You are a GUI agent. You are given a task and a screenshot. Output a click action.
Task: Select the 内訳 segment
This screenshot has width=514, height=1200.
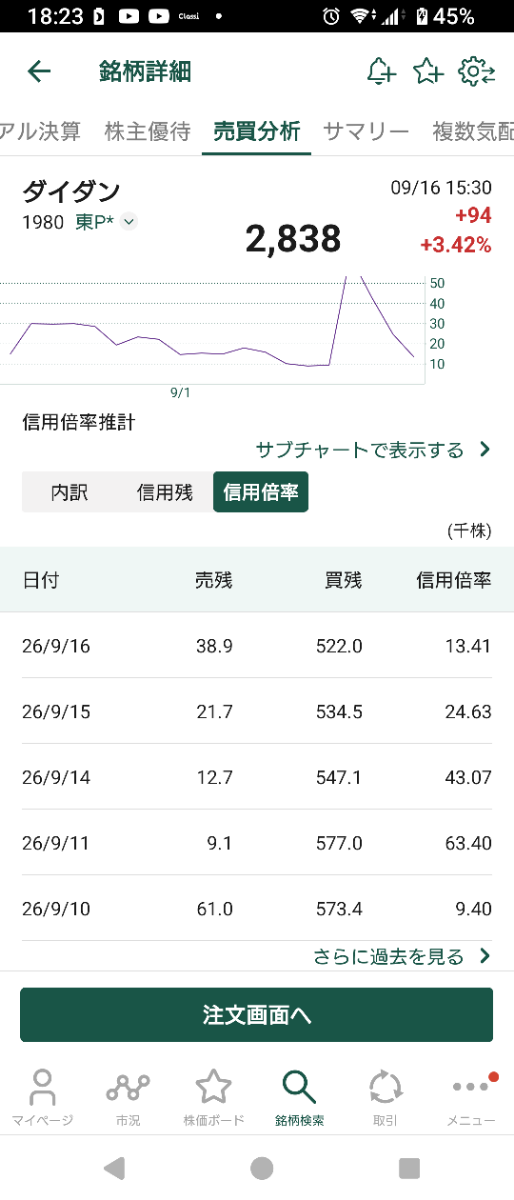point(70,493)
